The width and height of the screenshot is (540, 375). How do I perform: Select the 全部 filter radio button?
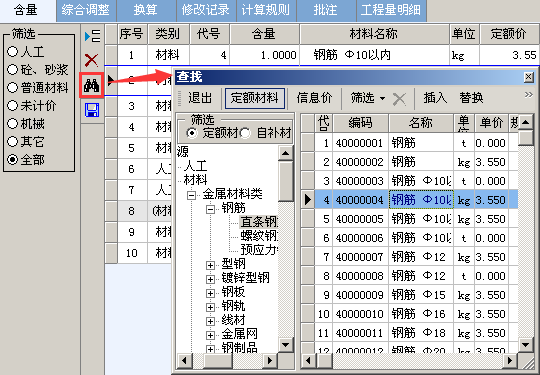pos(12,159)
